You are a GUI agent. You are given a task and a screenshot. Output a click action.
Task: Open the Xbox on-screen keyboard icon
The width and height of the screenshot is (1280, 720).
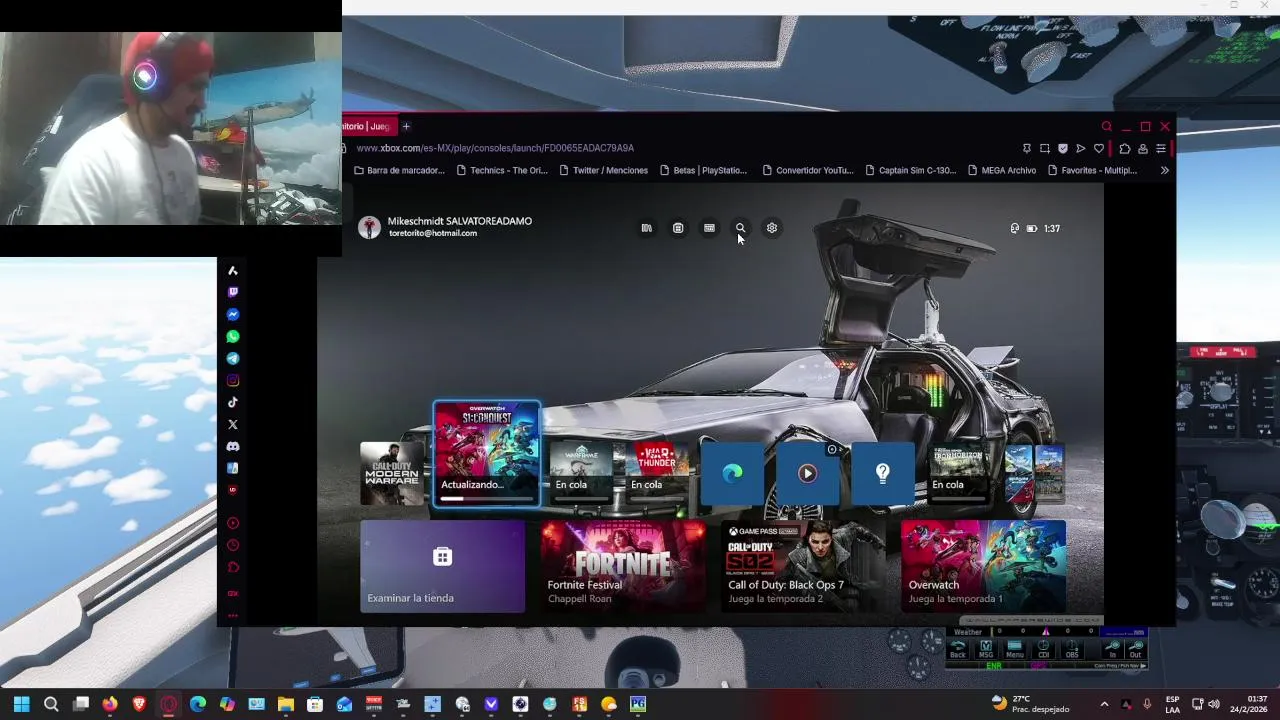(709, 228)
